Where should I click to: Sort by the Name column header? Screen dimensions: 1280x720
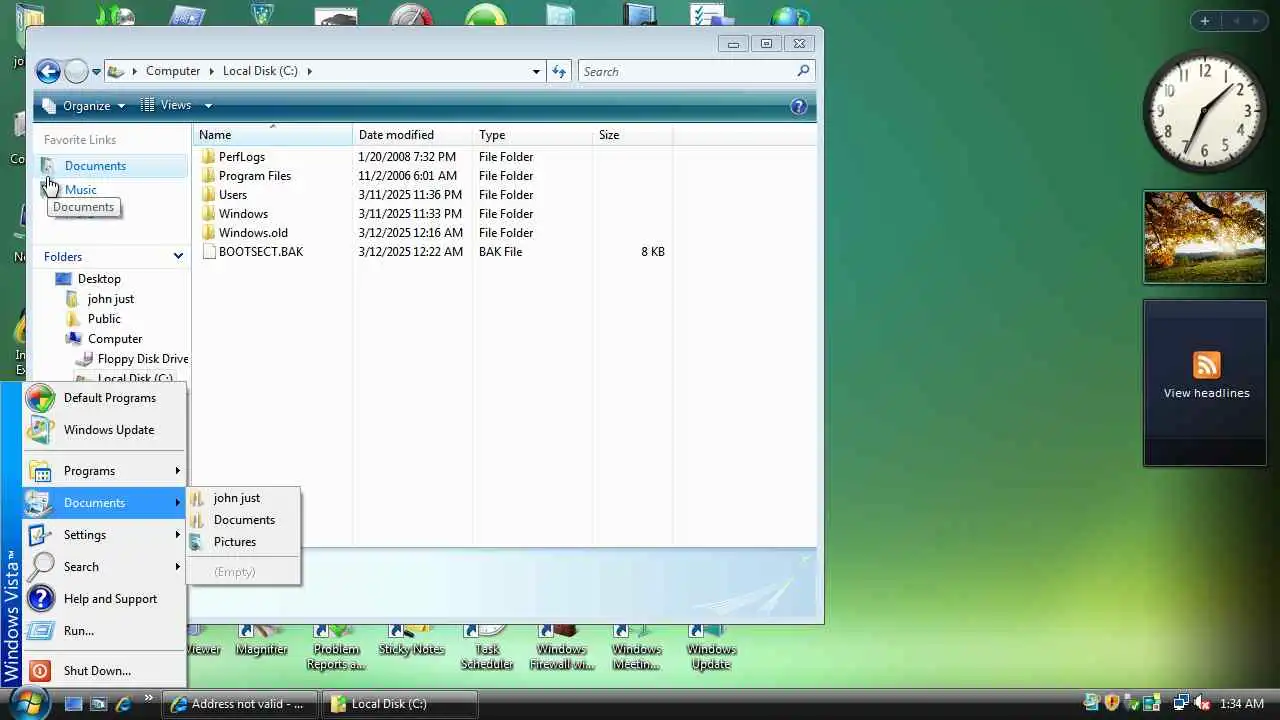273,135
